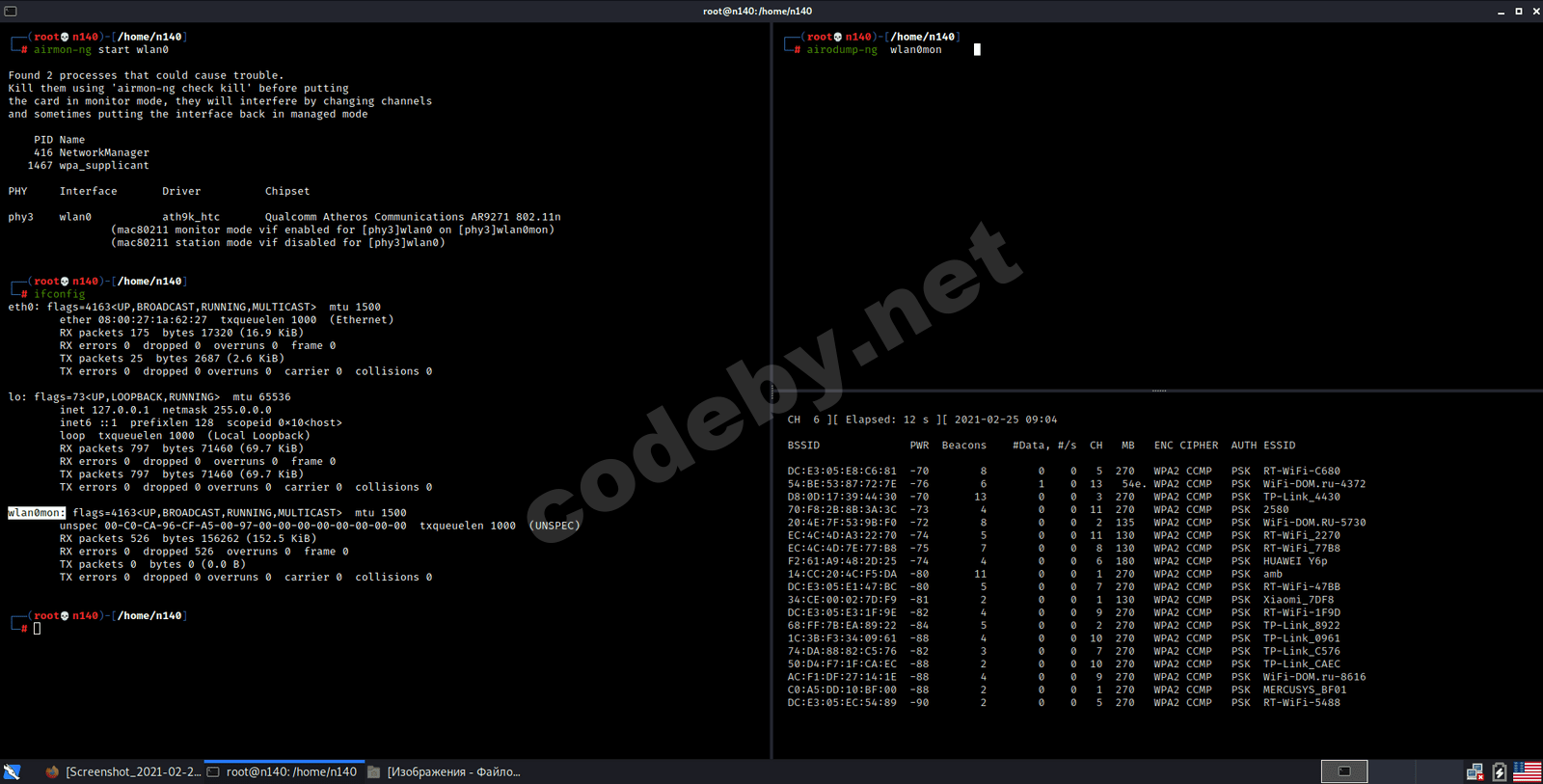Click the ESSID 'RT-WiFi_2270'
The width and height of the screenshot is (1543, 784).
[1302, 535]
